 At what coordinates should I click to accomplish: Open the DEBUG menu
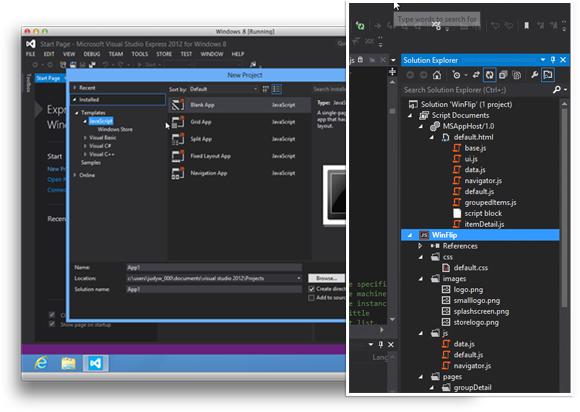[92, 54]
